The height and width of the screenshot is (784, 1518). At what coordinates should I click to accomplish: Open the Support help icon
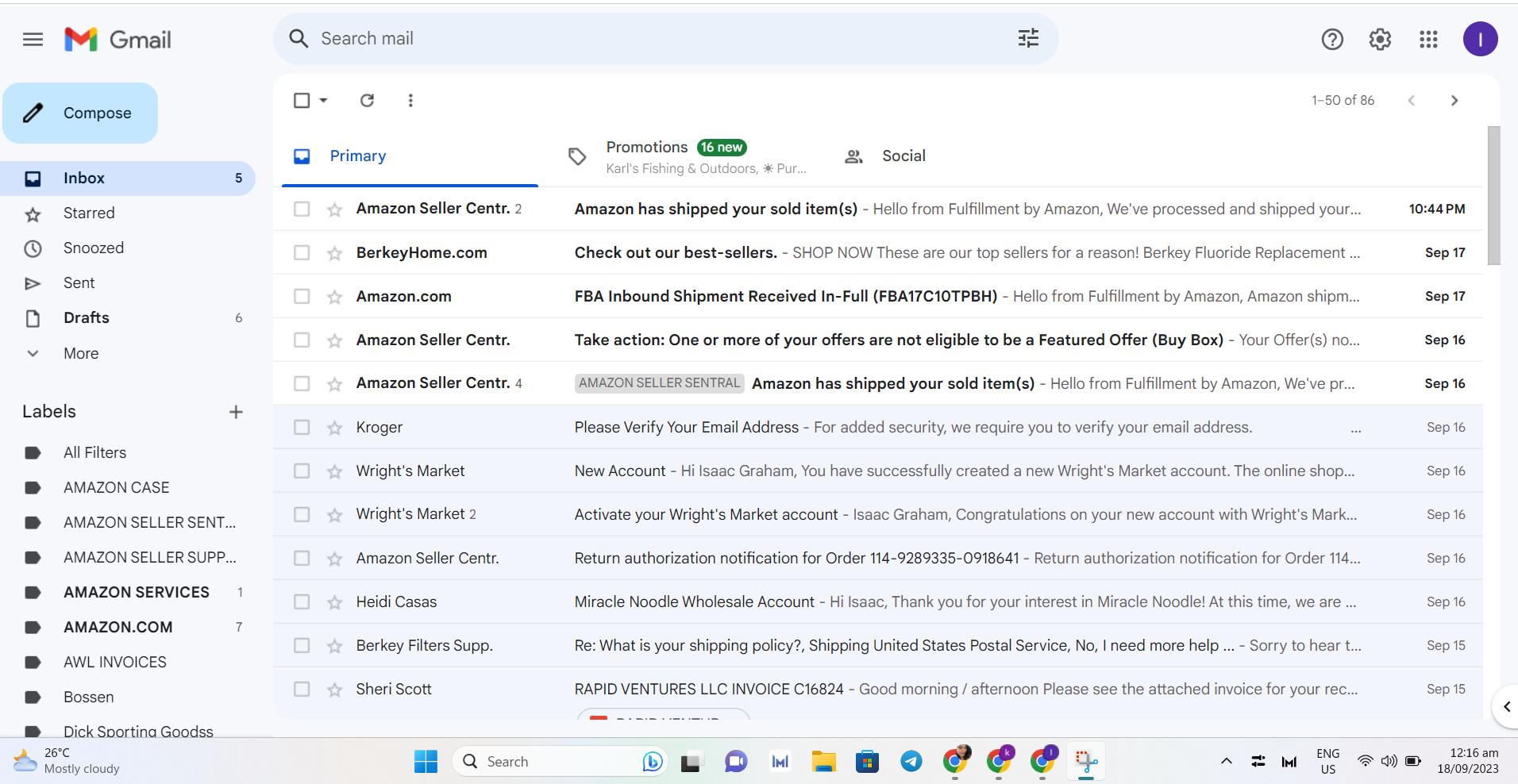pyautogui.click(x=1332, y=39)
